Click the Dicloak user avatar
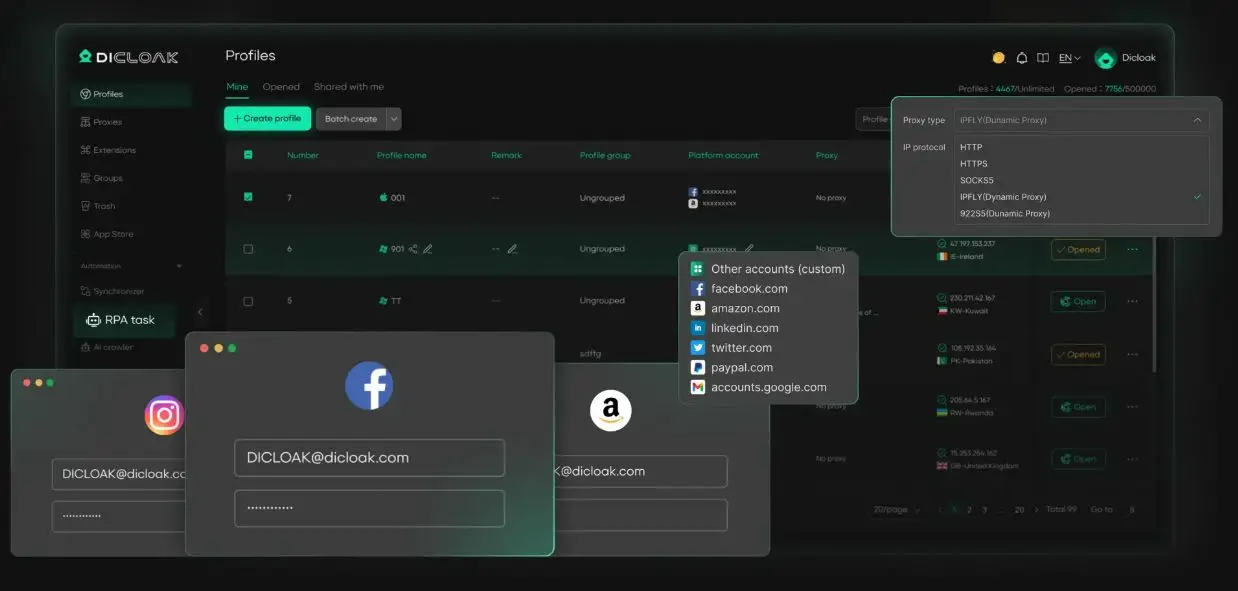The image size is (1238, 591). pyautogui.click(x=1105, y=58)
